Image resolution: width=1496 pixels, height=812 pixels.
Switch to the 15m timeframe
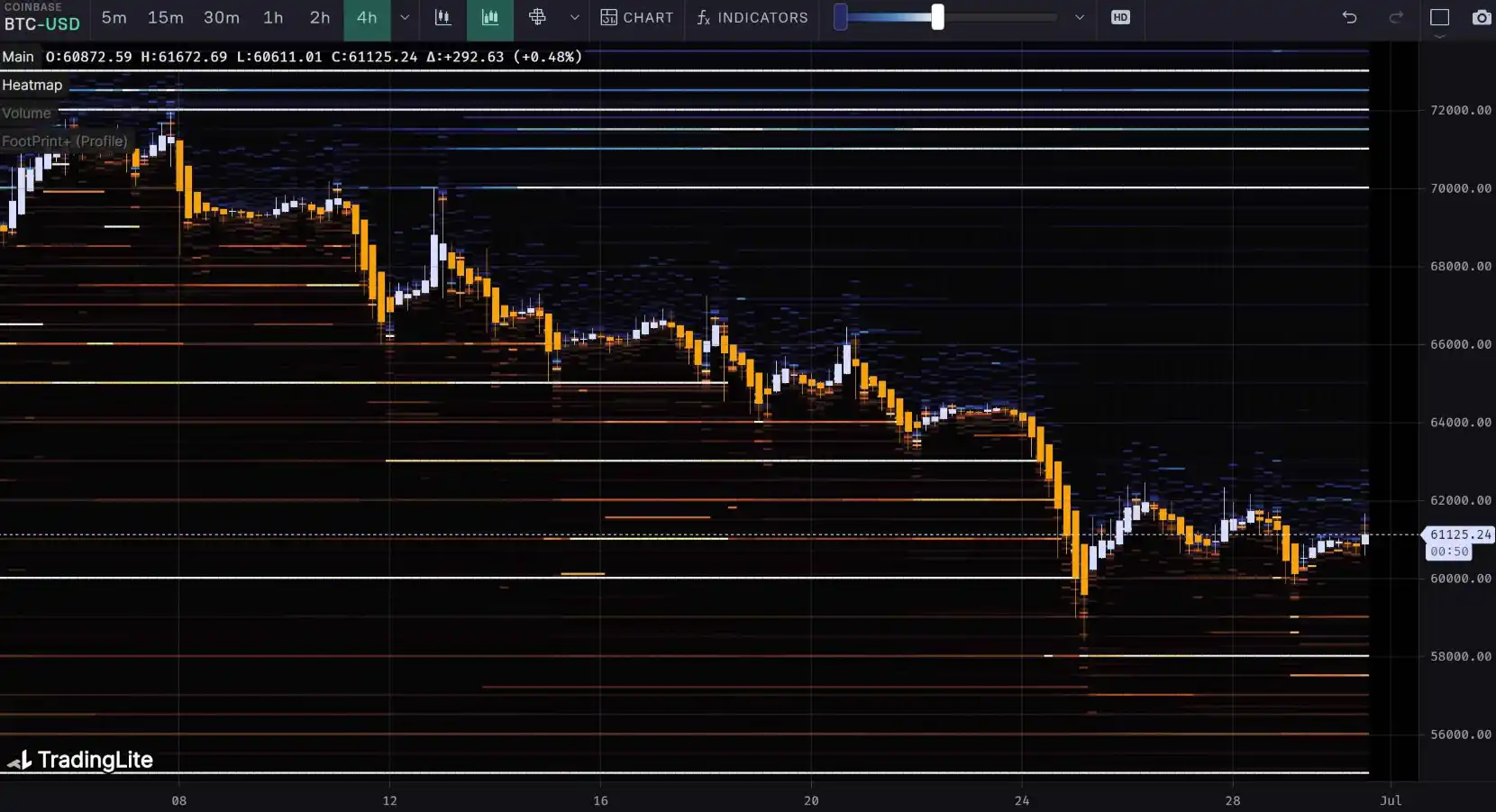point(166,18)
